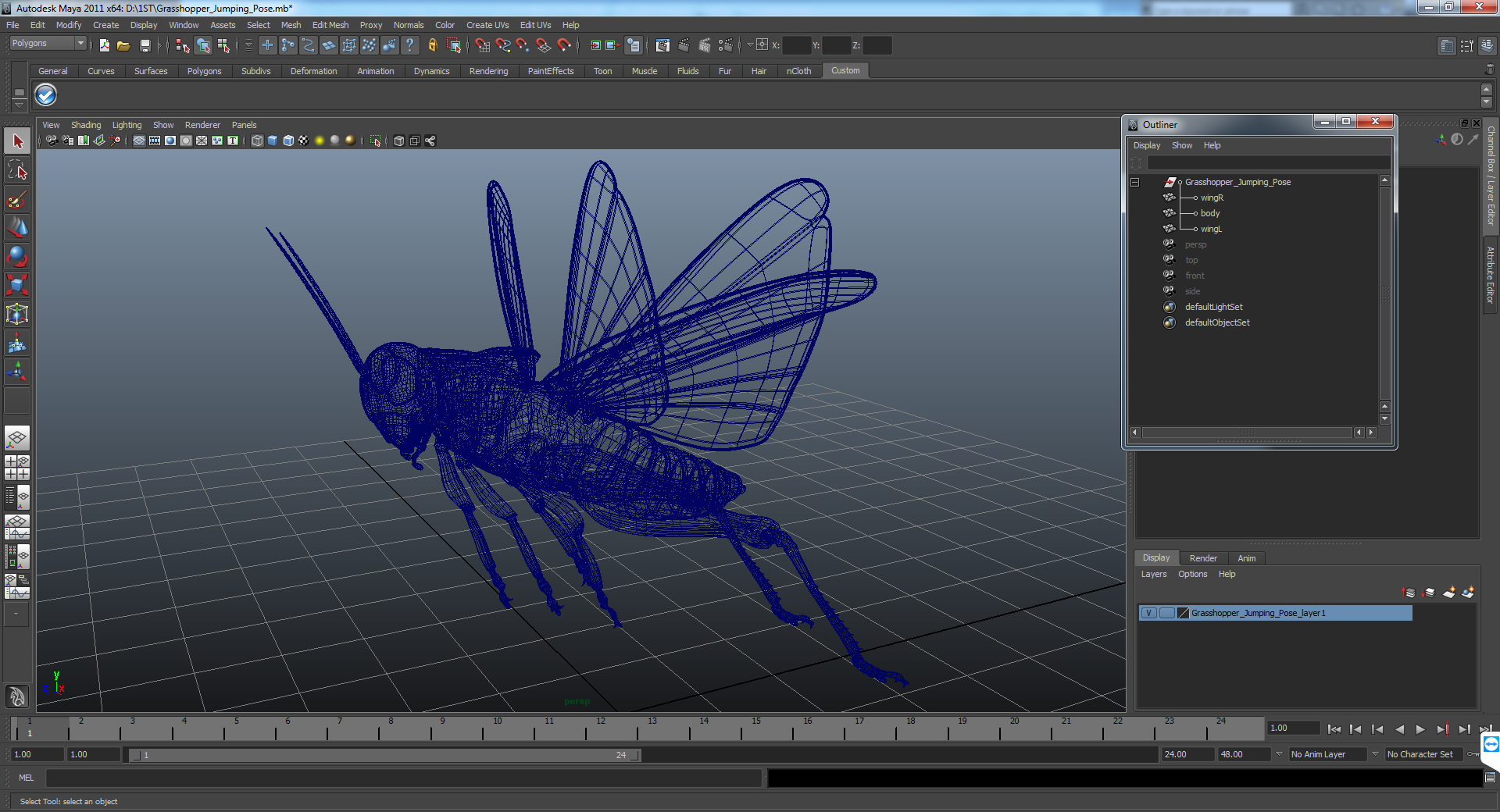Activate the Rotate tool sphere icon
The width and height of the screenshot is (1500, 812).
click(x=17, y=257)
